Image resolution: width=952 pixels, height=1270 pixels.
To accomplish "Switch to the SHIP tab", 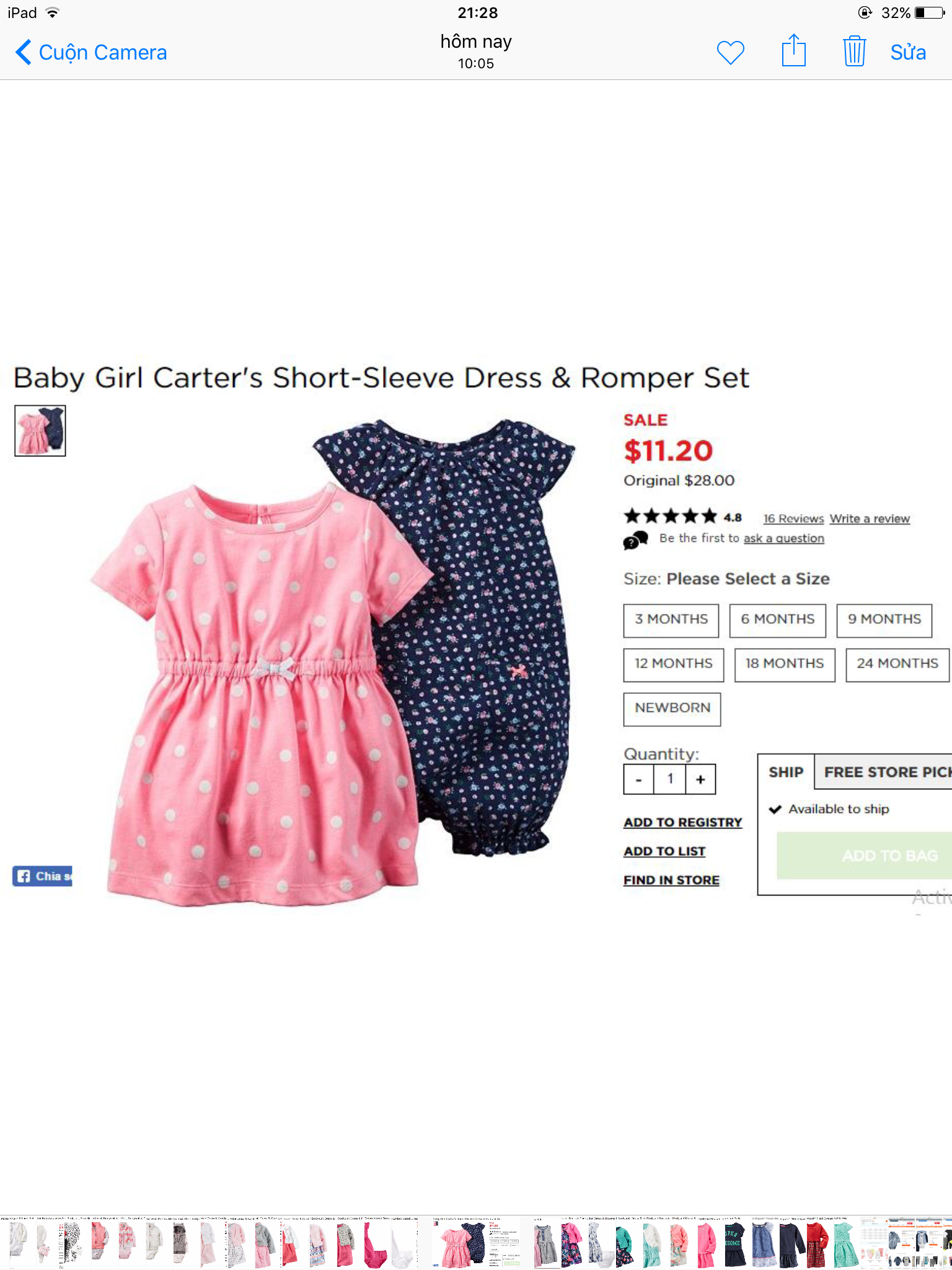I will [x=786, y=772].
